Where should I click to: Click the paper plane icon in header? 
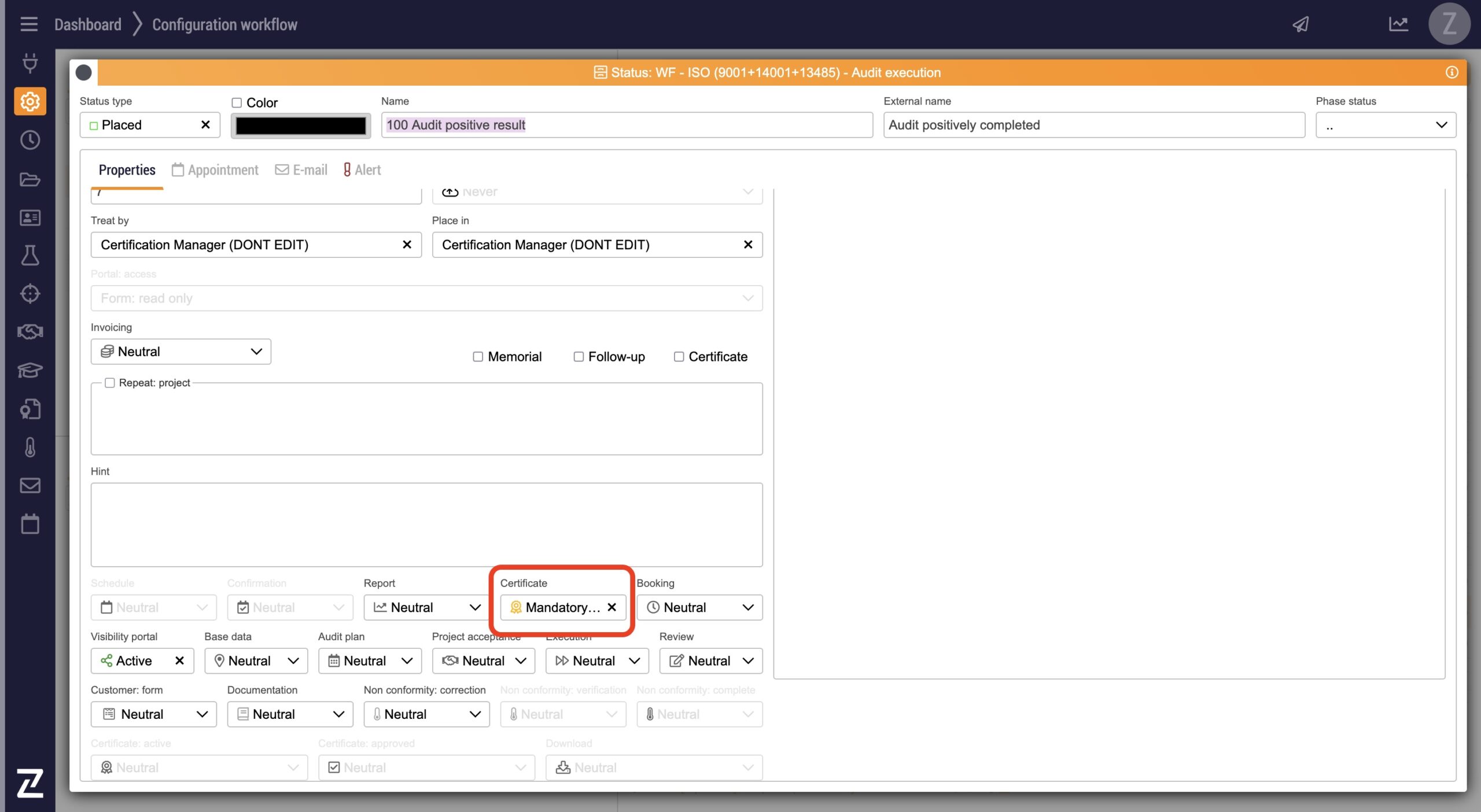click(x=1301, y=24)
